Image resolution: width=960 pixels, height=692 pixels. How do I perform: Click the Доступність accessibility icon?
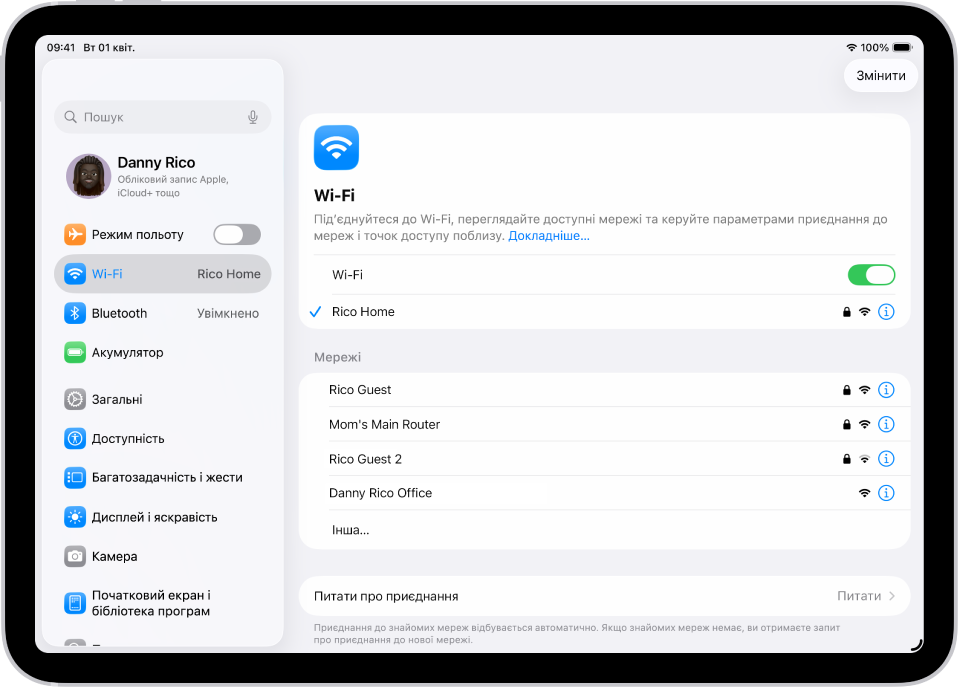(x=75, y=438)
